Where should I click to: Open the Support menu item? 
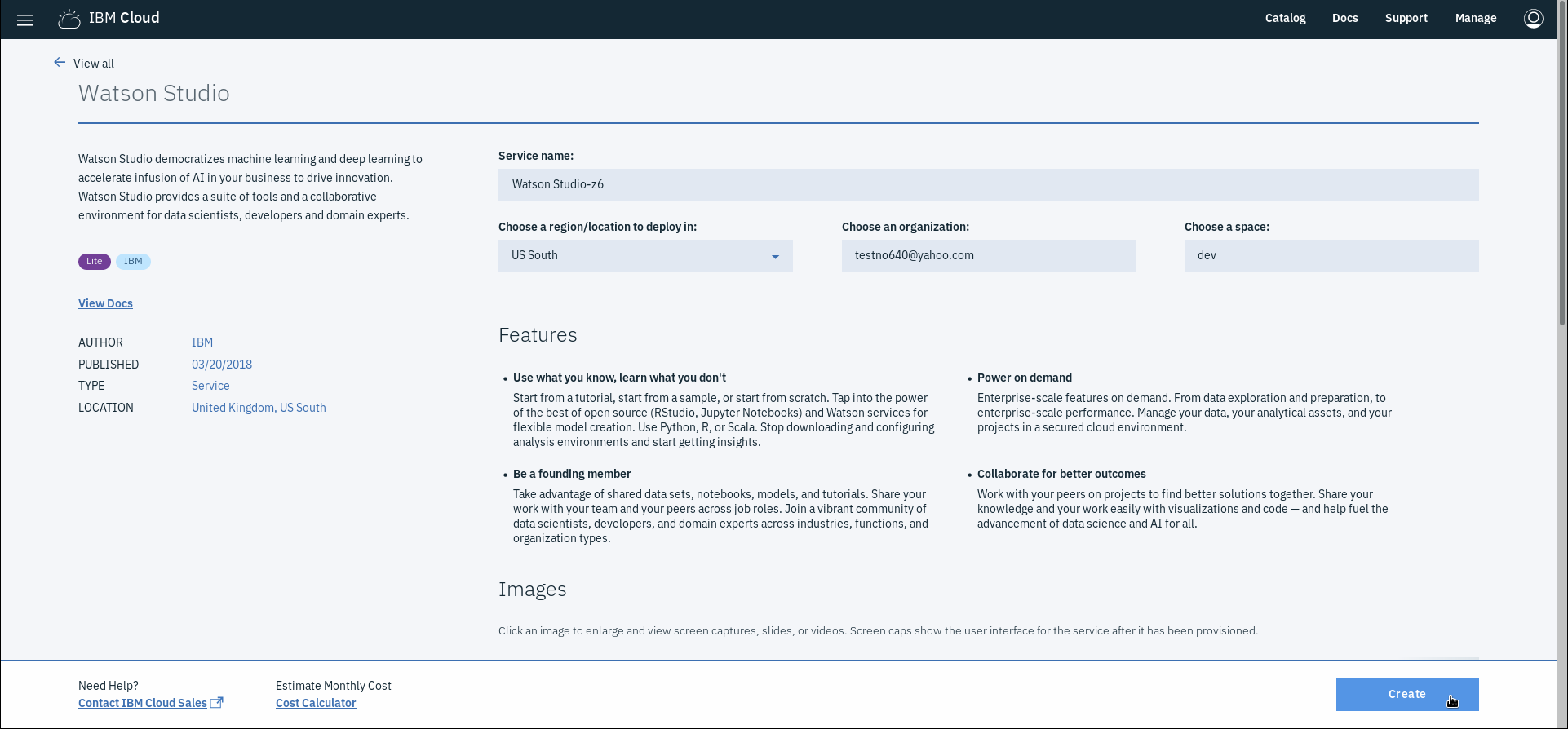1406,18
